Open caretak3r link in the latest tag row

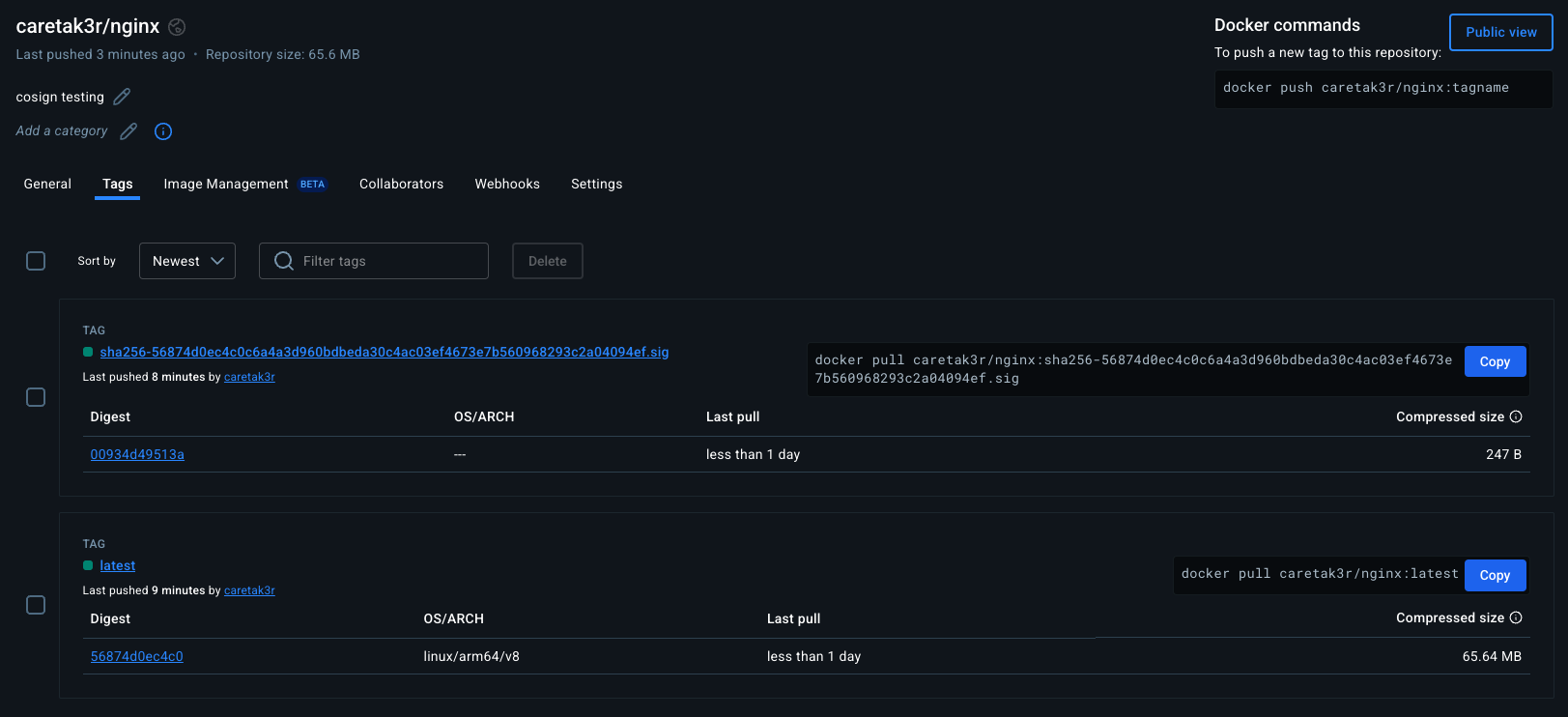click(249, 590)
